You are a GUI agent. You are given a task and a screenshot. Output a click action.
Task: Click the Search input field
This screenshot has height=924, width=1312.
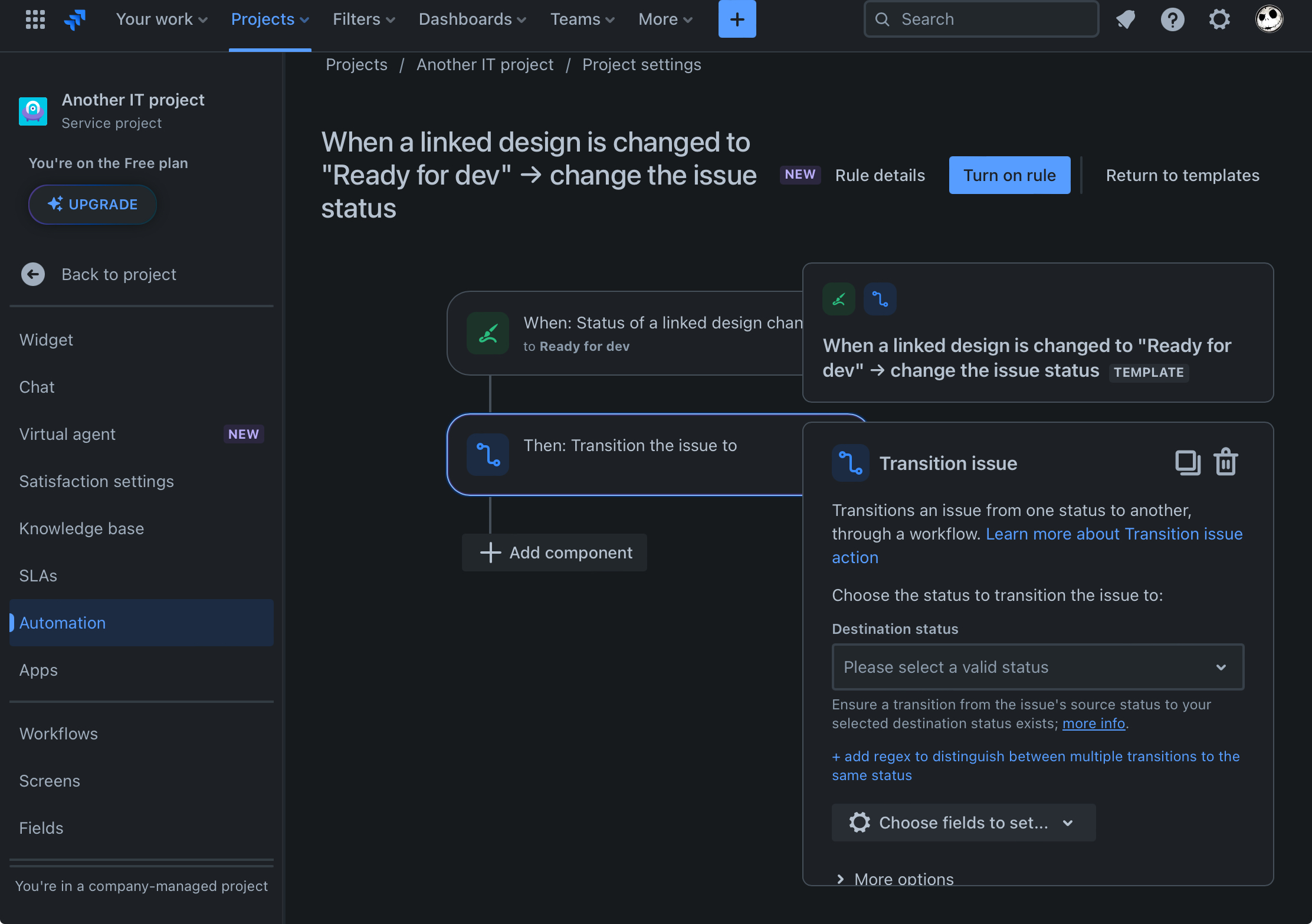980,19
